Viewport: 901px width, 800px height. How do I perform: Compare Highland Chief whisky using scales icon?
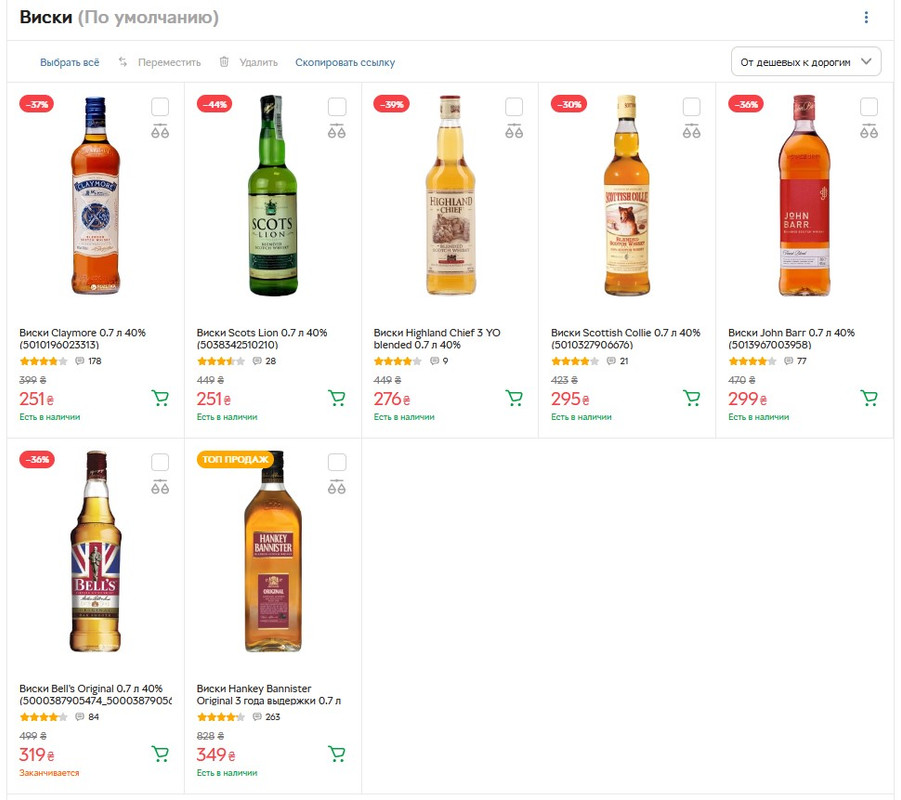click(x=514, y=131)
